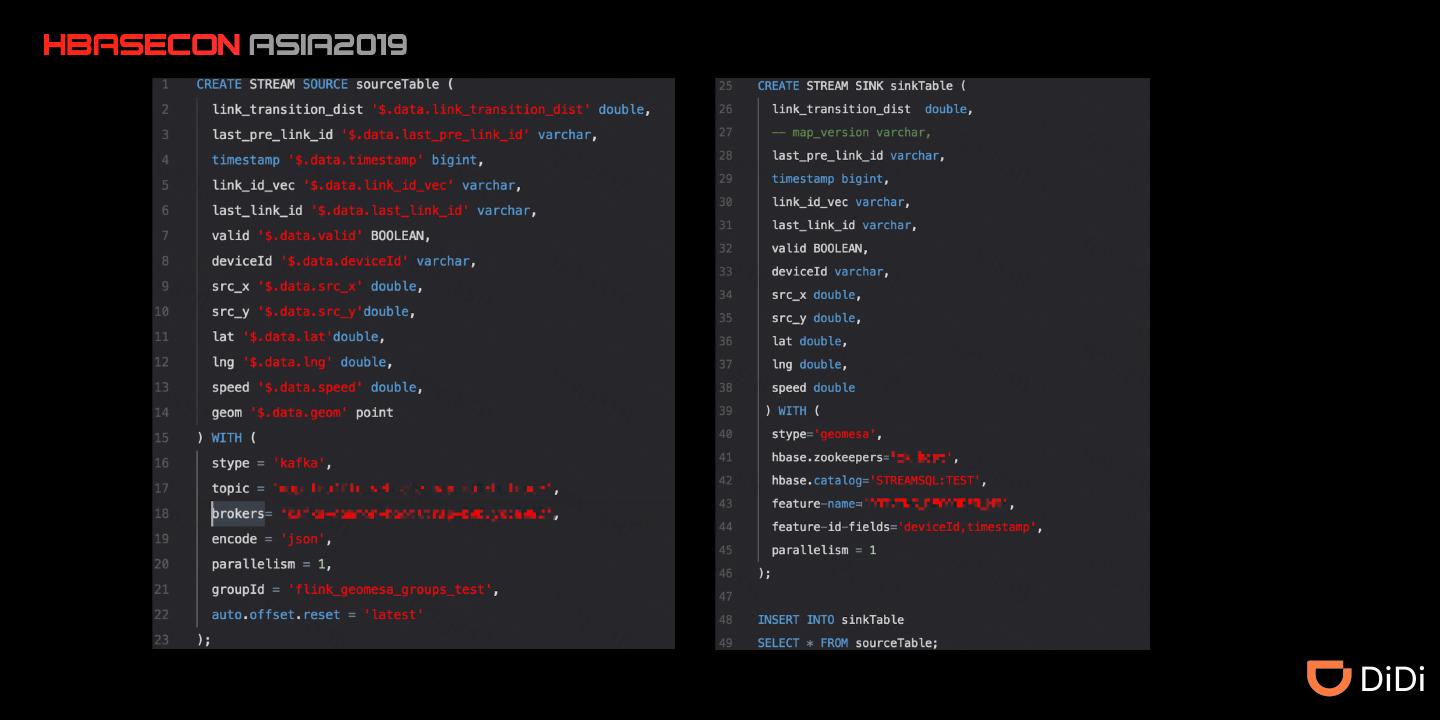Screen dimensions: 1441x721
Task: Click the 'groupId' property name
Action: coord(238,589)
